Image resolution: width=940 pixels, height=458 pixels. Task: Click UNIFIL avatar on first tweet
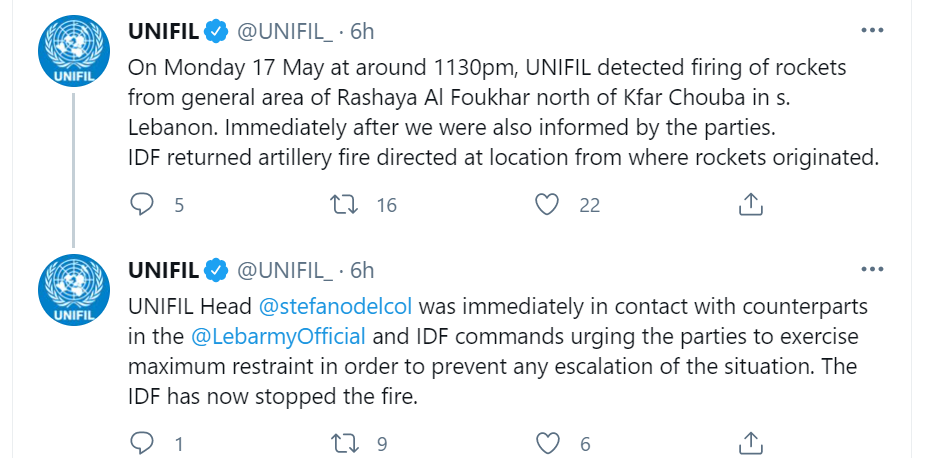[x=73, y=50]
